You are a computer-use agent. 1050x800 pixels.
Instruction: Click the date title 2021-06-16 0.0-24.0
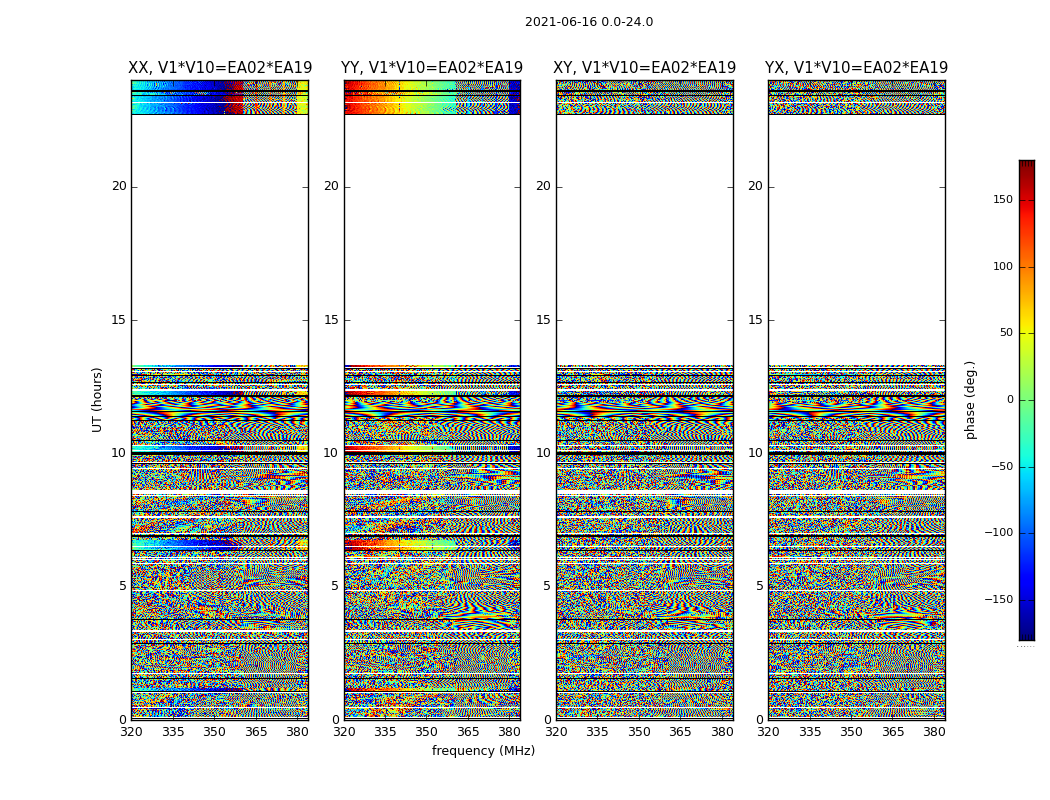pos(588,22)
